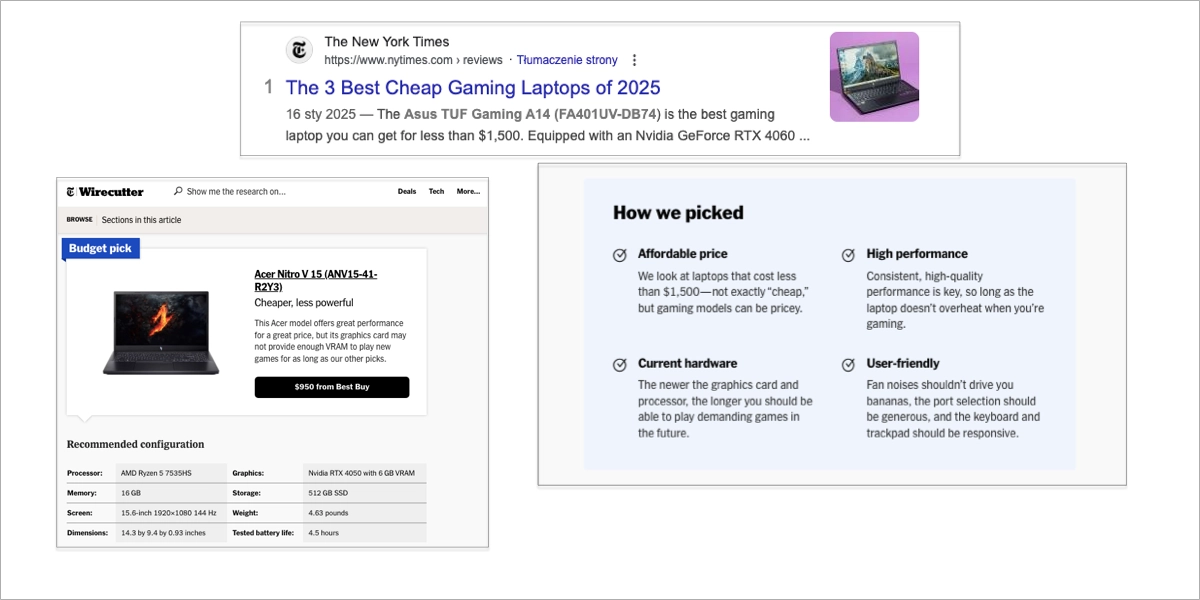Open the 3 Best Cheap Gaming Laptops headline

click(472, 88)
